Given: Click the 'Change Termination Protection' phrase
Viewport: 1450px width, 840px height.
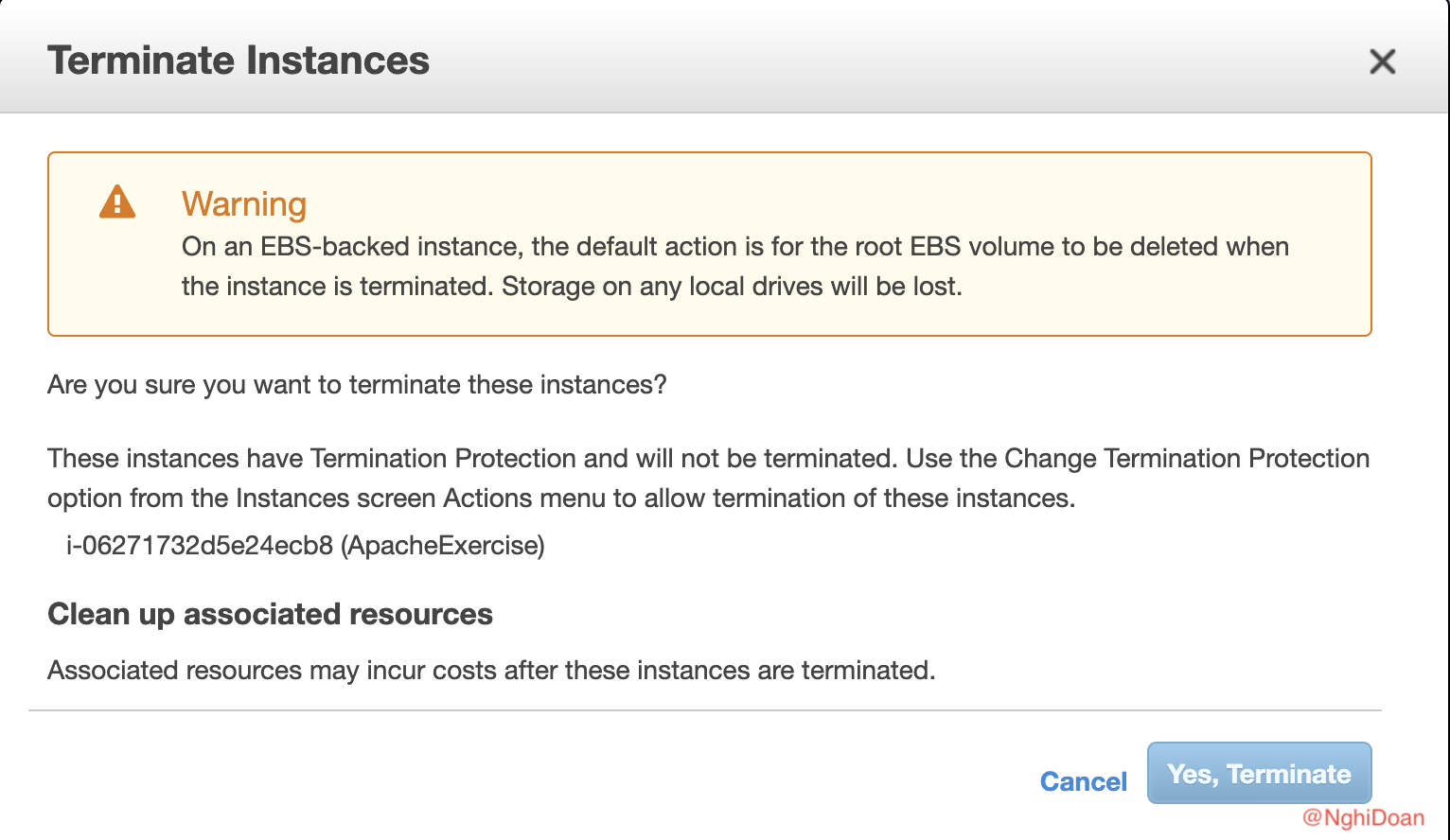Looking at the screenshot, I should (1187, 459).
